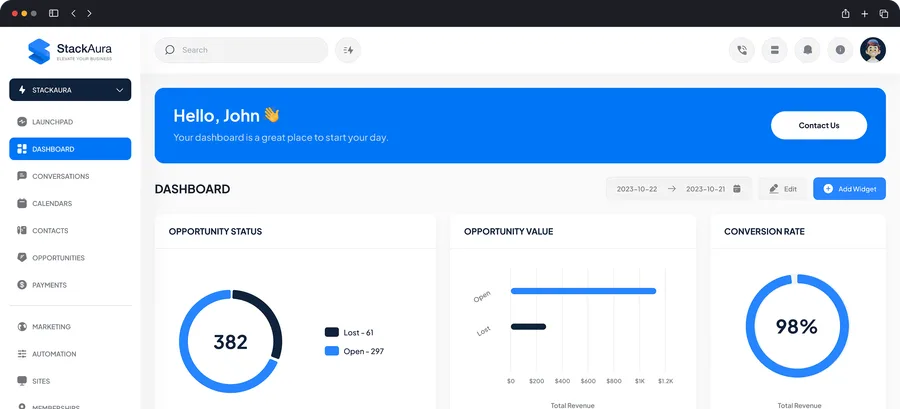Open the notifications bell
The height and width of the screenshot is (409, 900).
808,50
